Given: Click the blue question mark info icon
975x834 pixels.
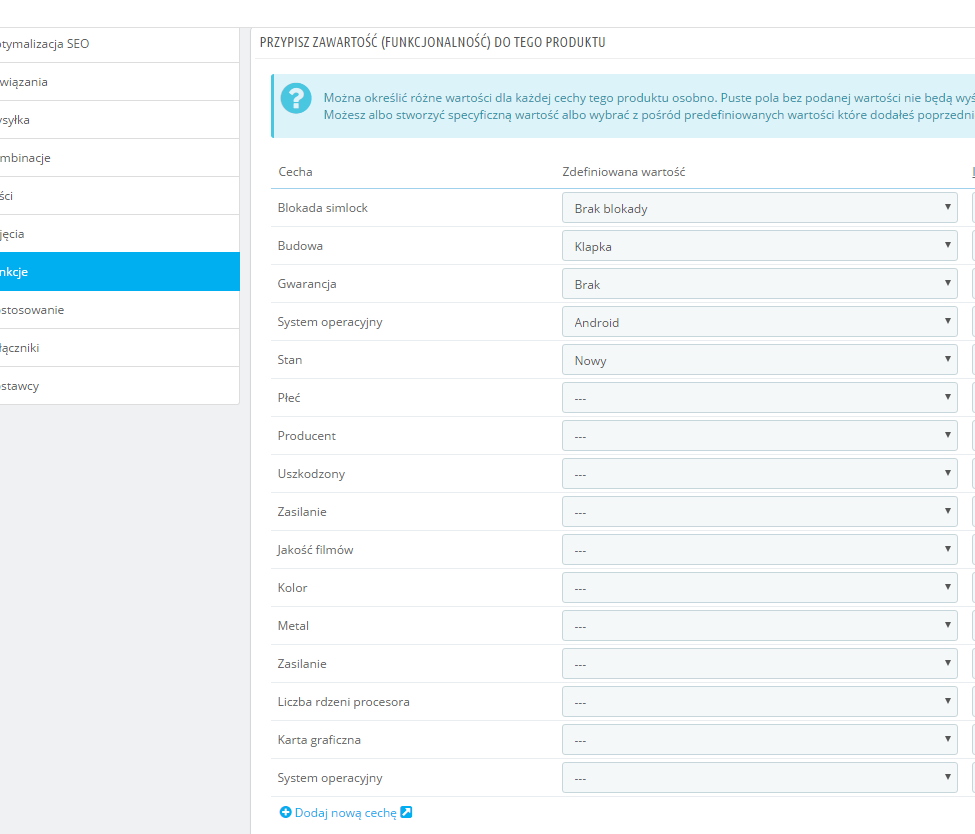Looking at the screenshot, I should tap(296, 98).
